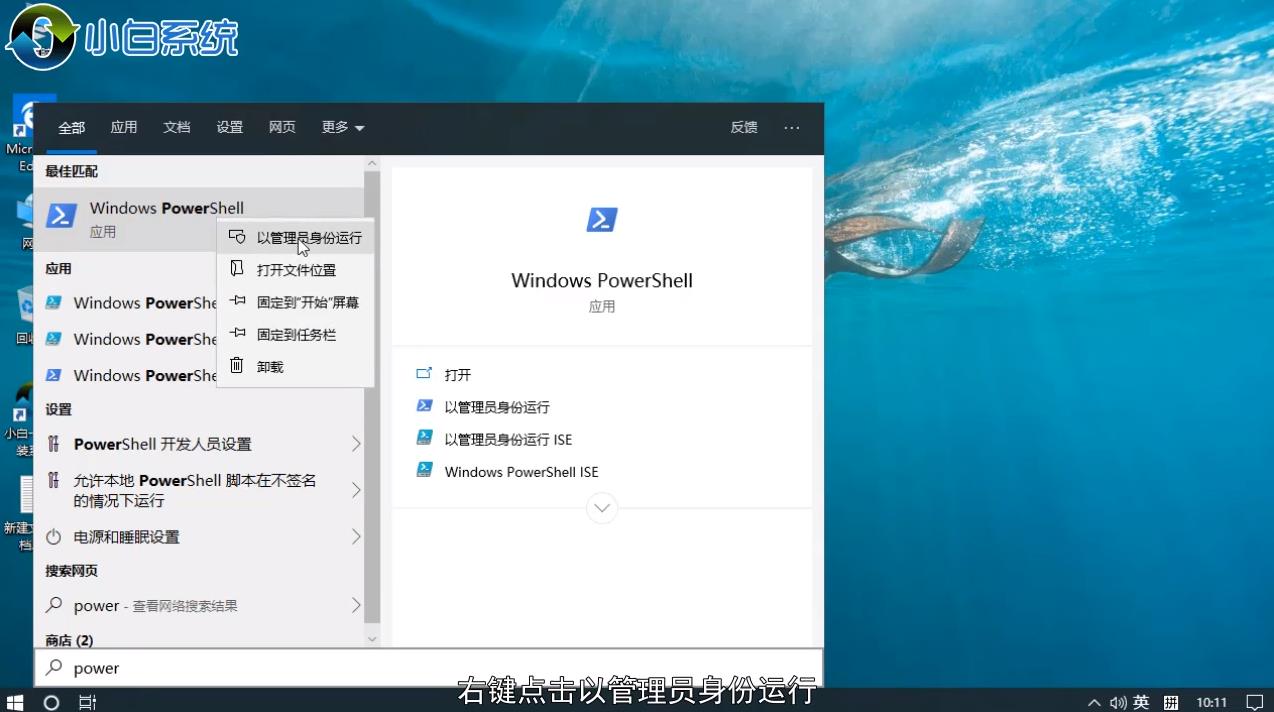
Task: Click 固定到"开始"屏幕 context menu entry
Action: (295, 302)
